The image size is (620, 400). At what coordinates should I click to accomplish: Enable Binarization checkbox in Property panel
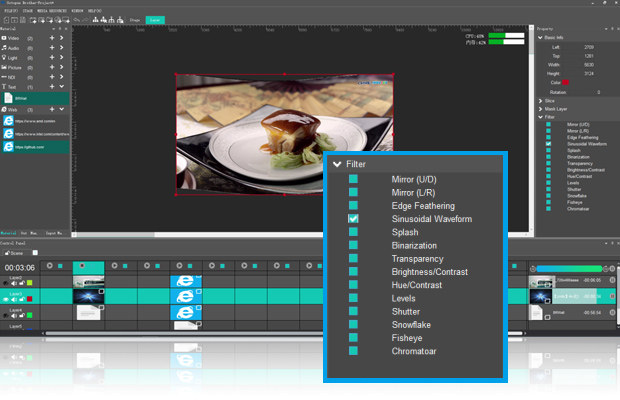coord(548,157)
